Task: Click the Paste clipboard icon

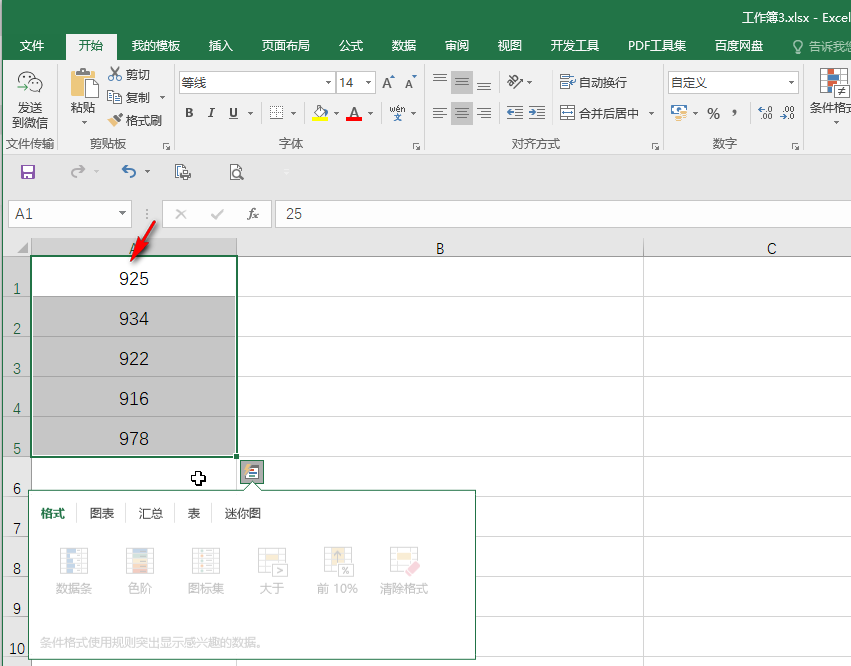Action: tap(84, 83)
